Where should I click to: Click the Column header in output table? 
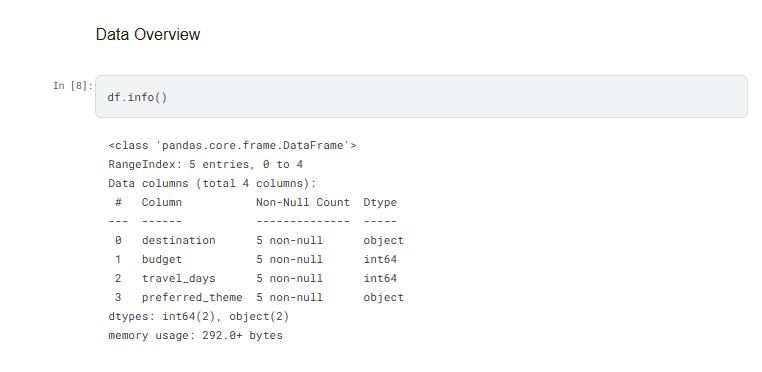coord(162,202)
